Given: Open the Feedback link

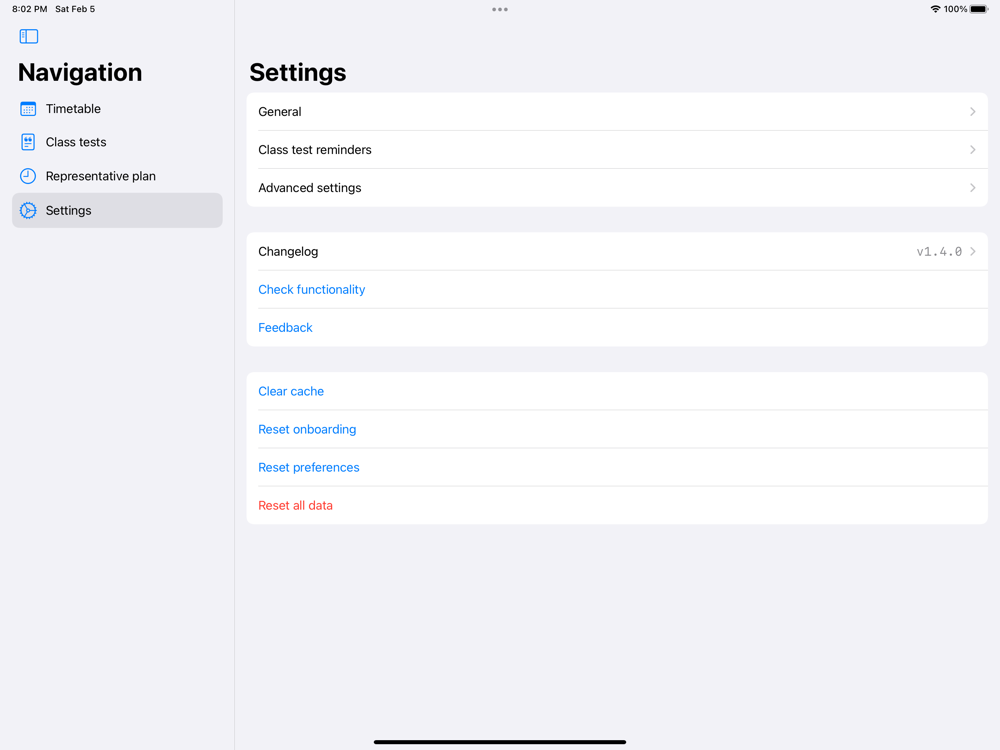Looking at the screenshot, I should 285,328.
